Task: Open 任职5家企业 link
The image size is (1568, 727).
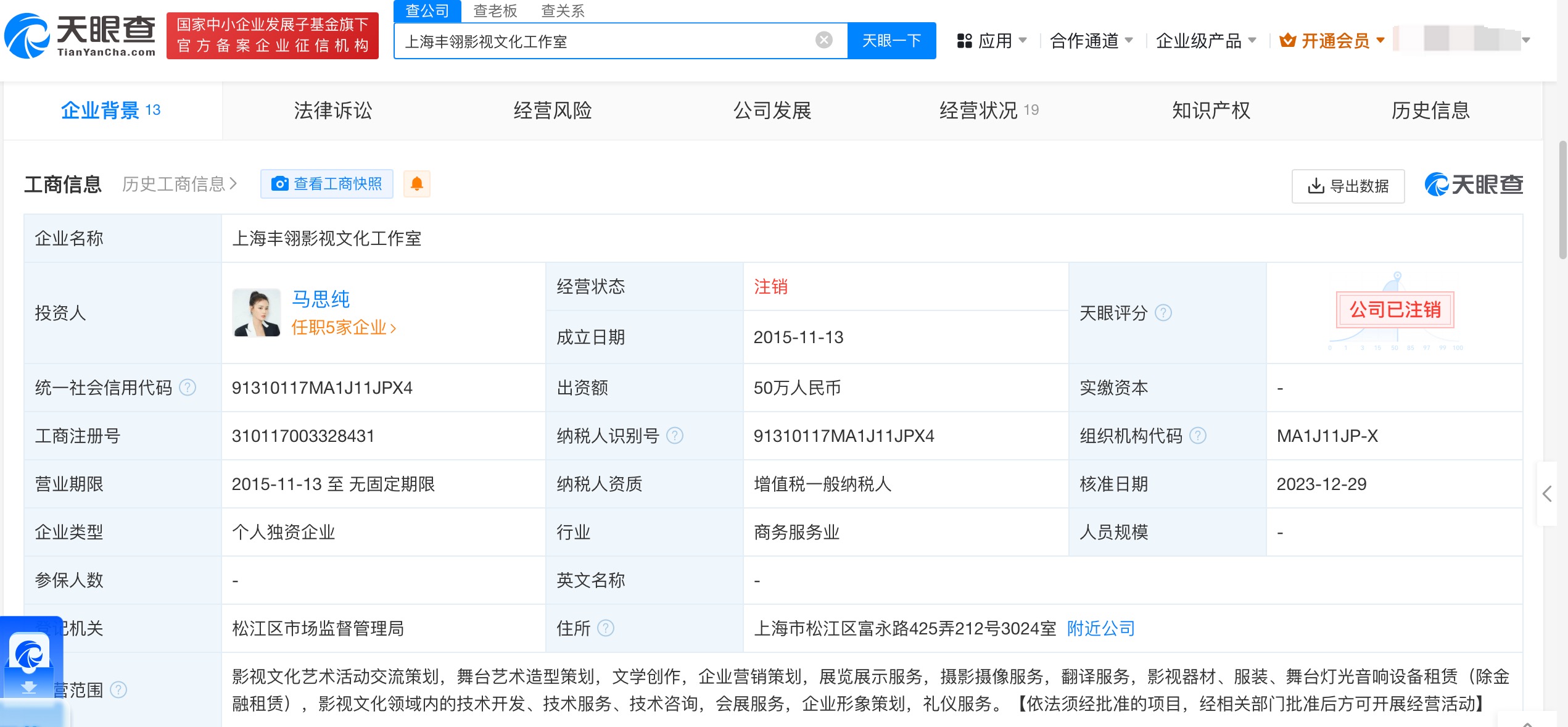Action: point(344,327)
